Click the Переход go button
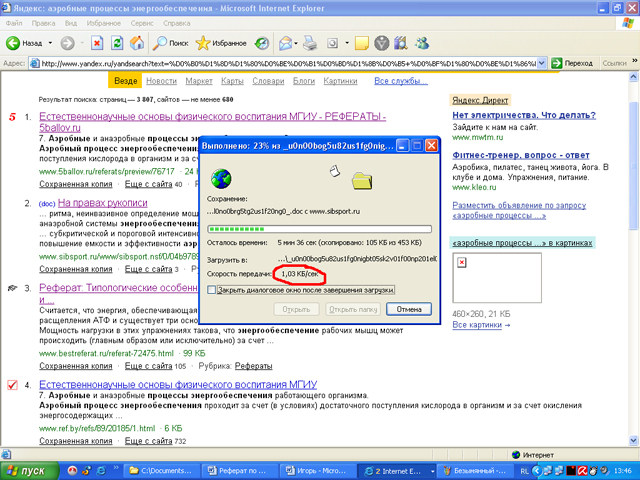The width and height of the screenshot is (640, 480). pos(572,63)
